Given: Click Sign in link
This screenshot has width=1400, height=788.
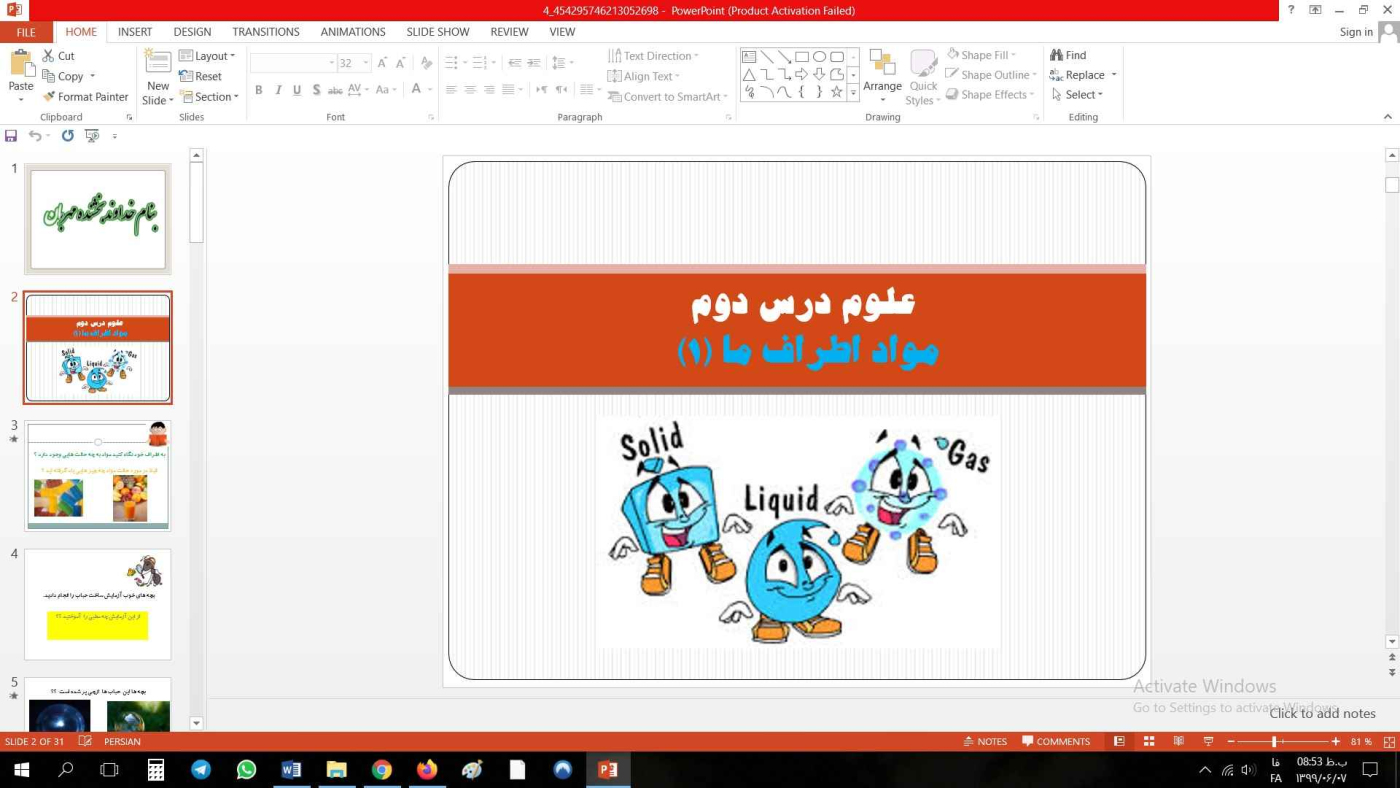Looking at the screenshot, I should (1356, 32).
